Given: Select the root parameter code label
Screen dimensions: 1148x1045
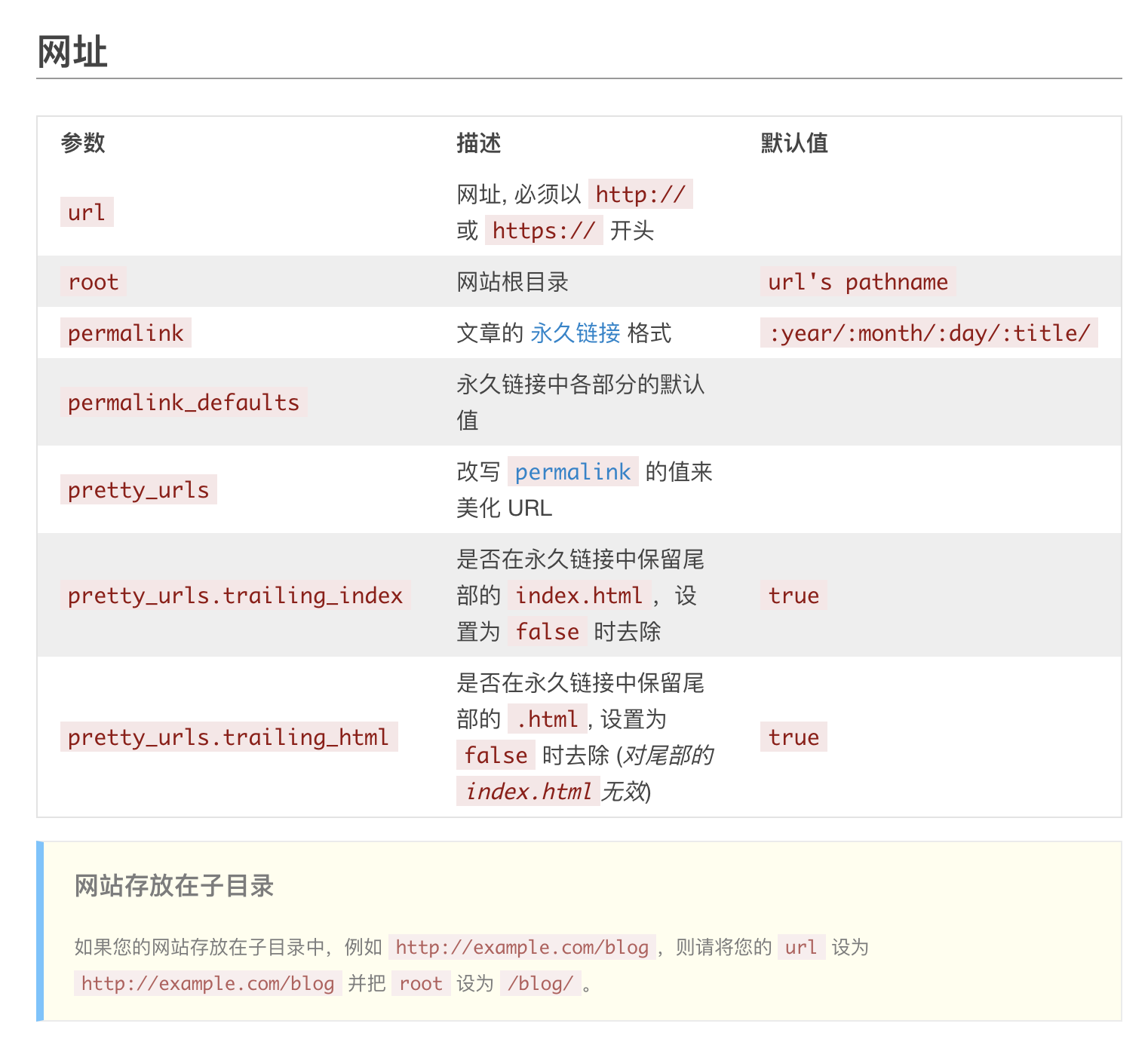Looking at the screenshot, I should point(93,282).
